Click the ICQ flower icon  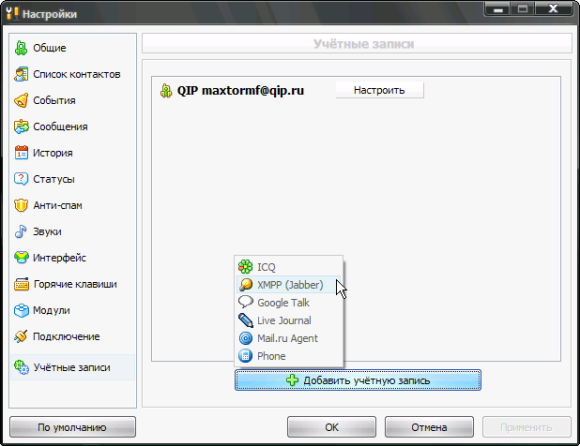(245, 267)
